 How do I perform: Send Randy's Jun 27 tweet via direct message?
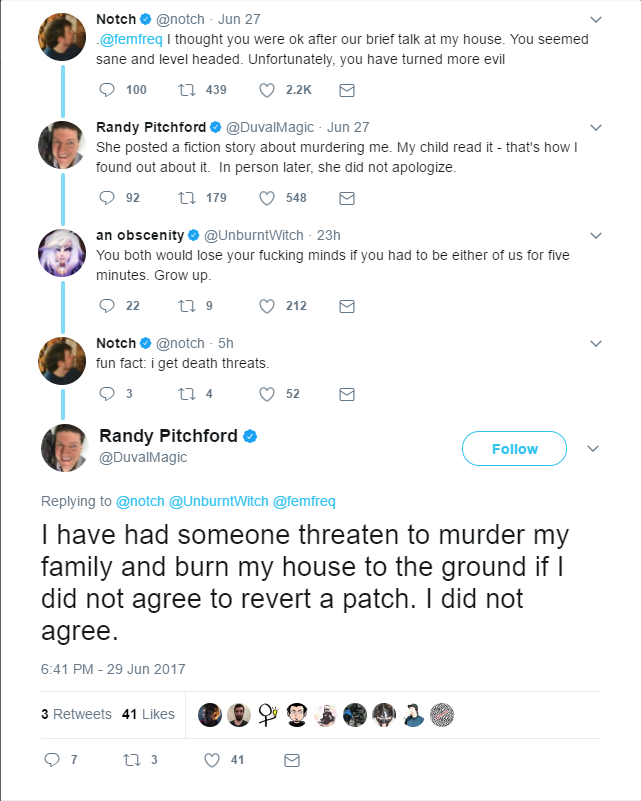tap(347, 198)
